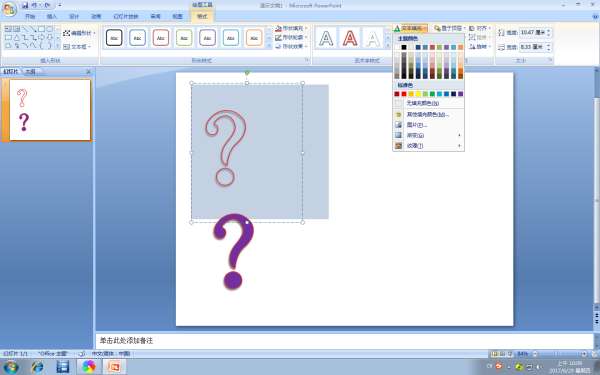
Task: Open the Windows Start menu
Action: click(x=10, y=367)
